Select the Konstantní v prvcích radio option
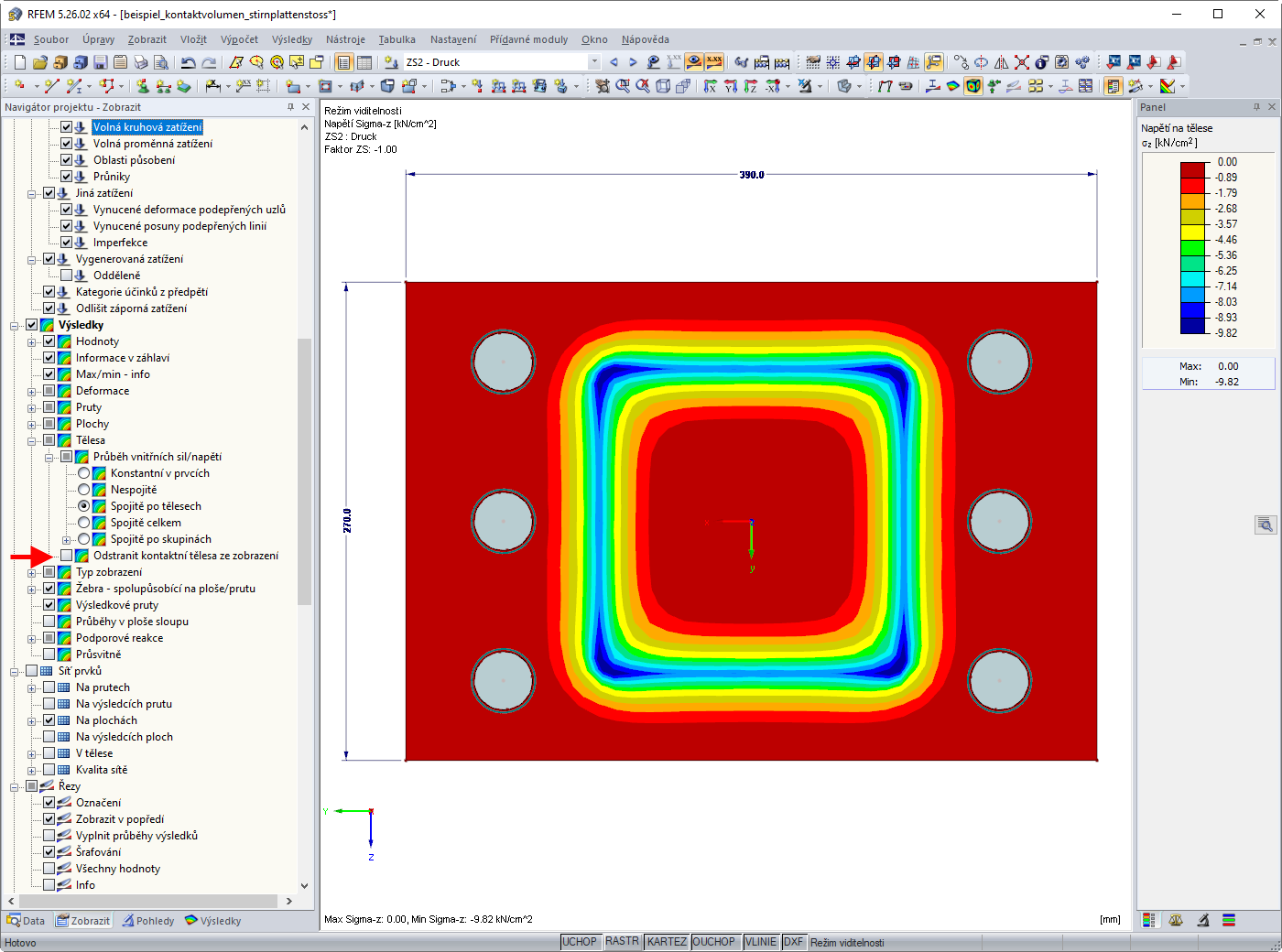1282x952 pixels. [x=84, y=473]
